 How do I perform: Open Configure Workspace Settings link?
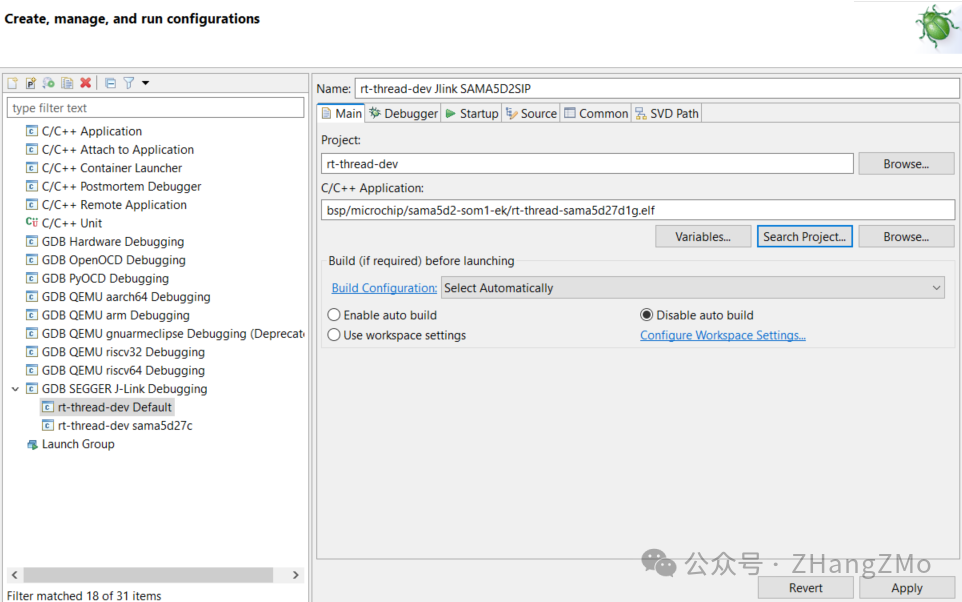coord(723,335)
